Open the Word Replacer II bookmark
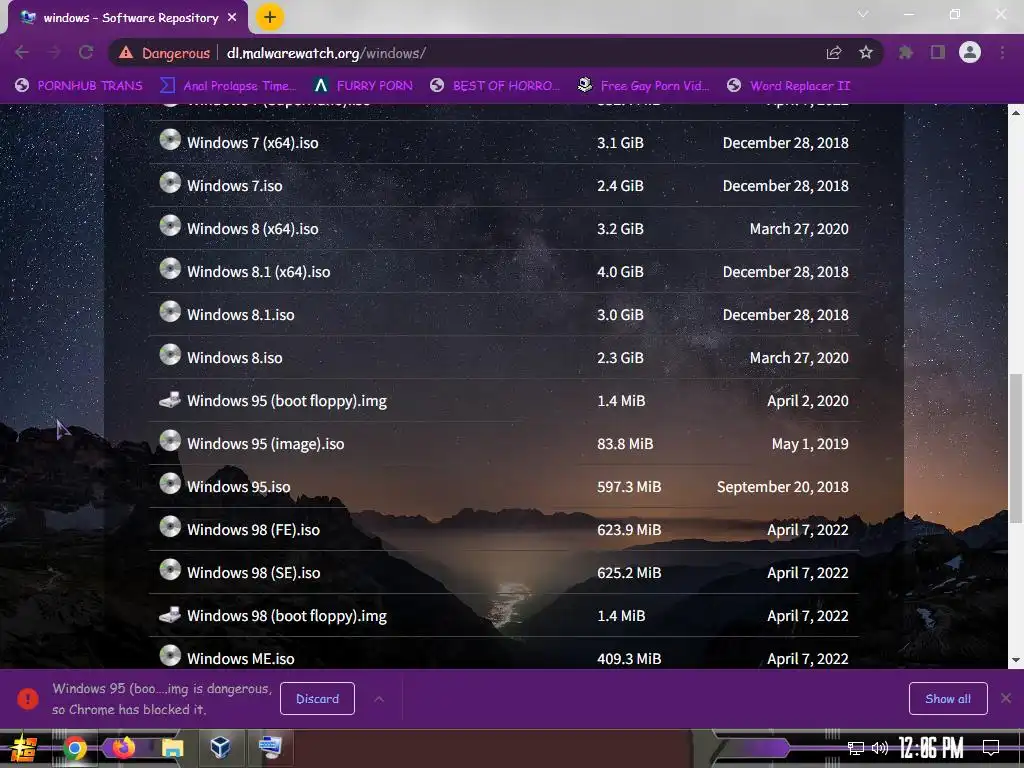Screen dimensions: 1024x768 789,86
